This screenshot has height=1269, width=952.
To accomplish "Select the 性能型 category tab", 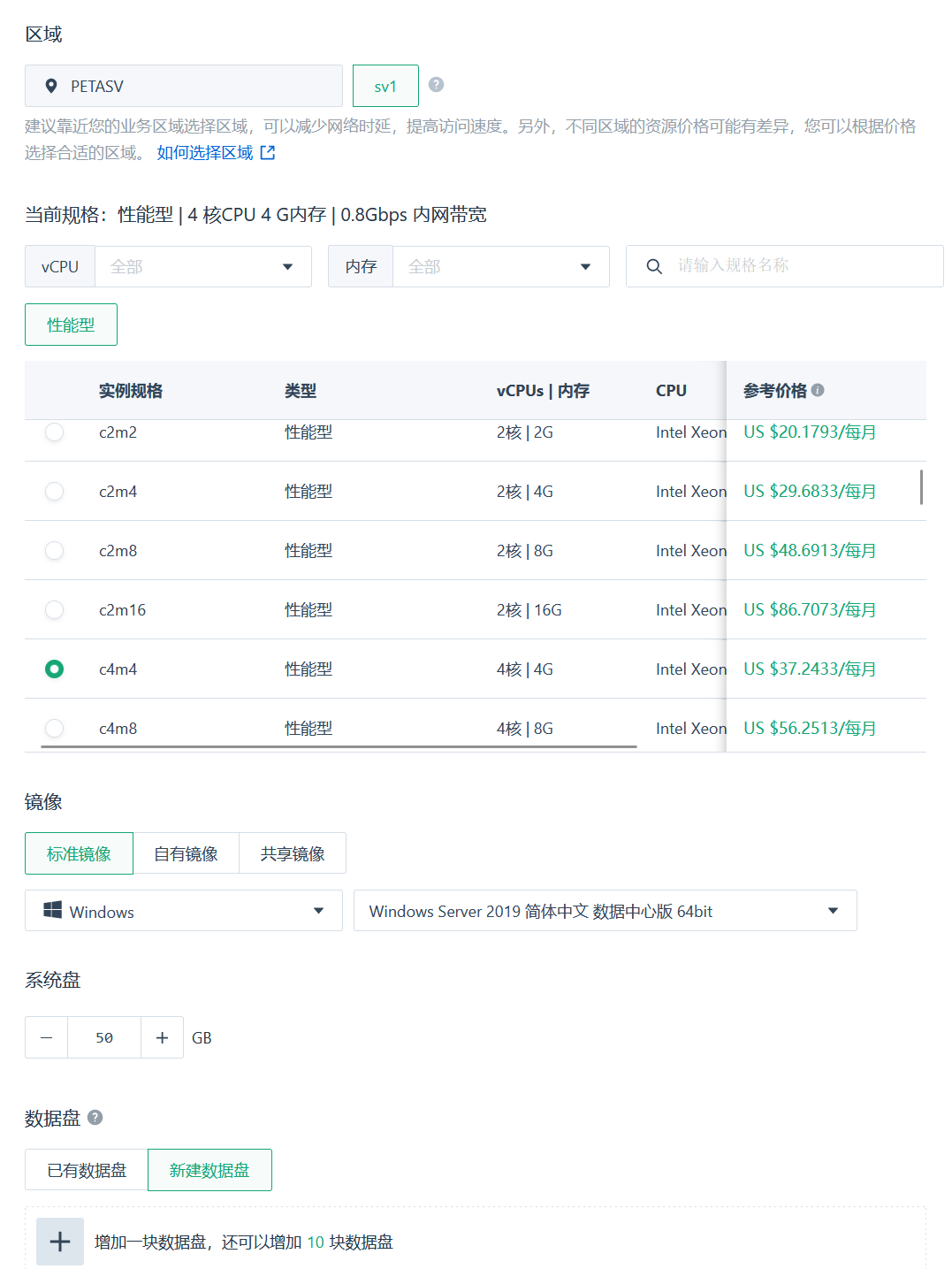I will [x=71, y=325].
